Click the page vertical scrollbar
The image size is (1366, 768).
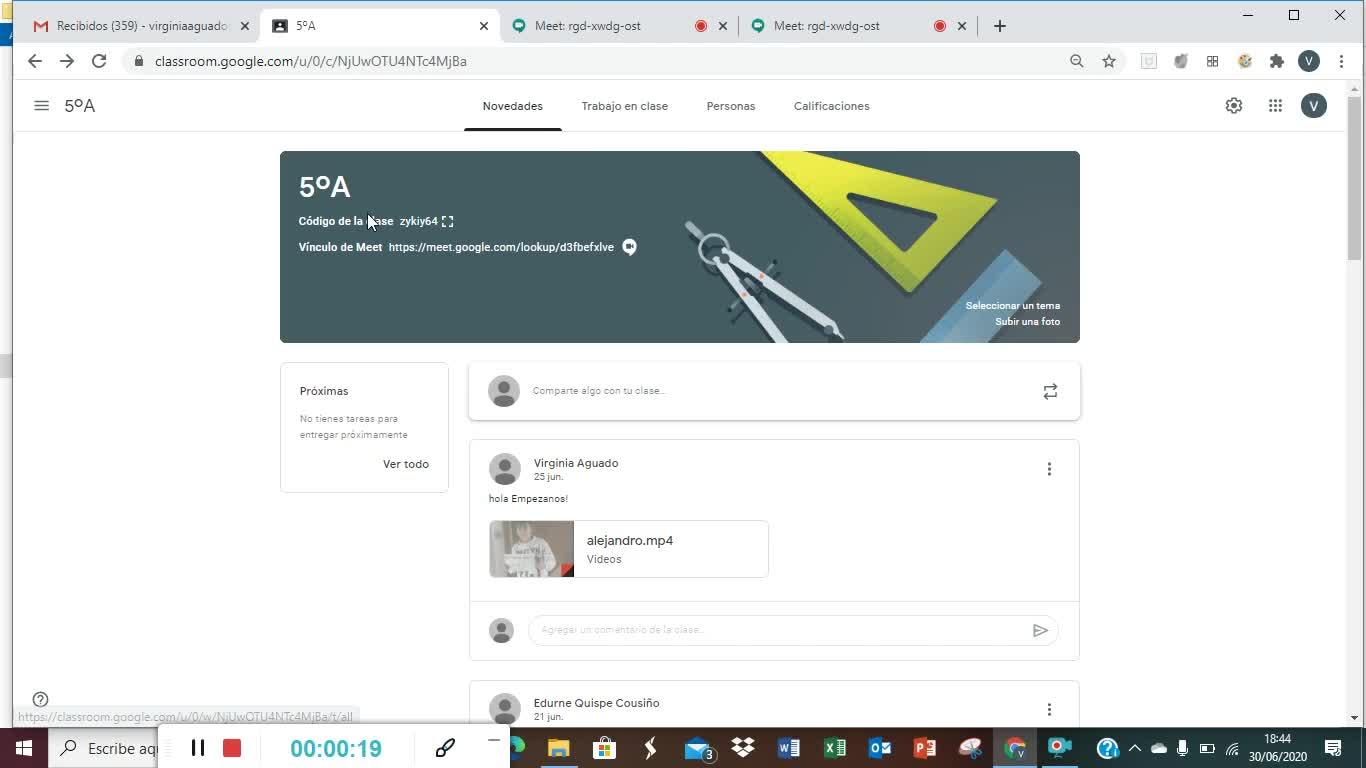(1355, 180)
